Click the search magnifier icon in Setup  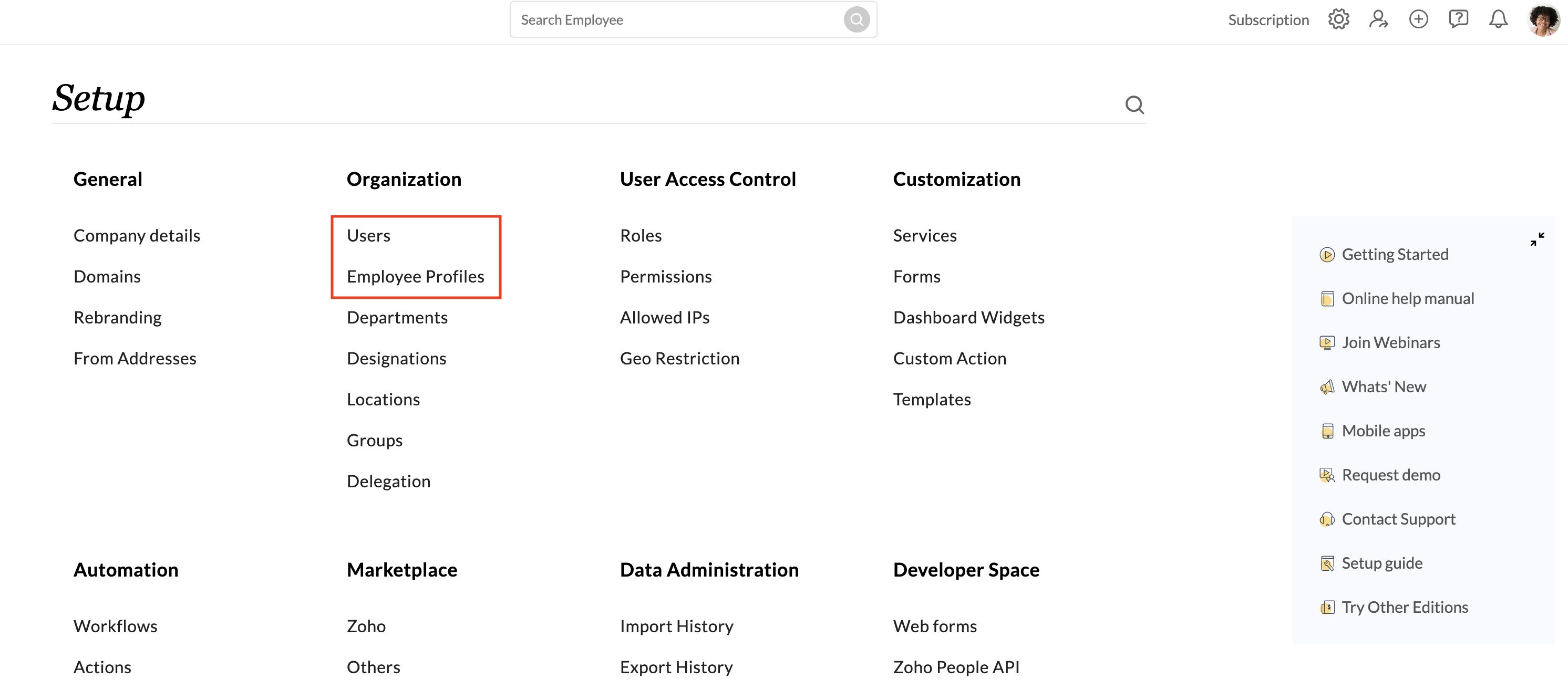pyautogui.click(x=1134, y=104)
